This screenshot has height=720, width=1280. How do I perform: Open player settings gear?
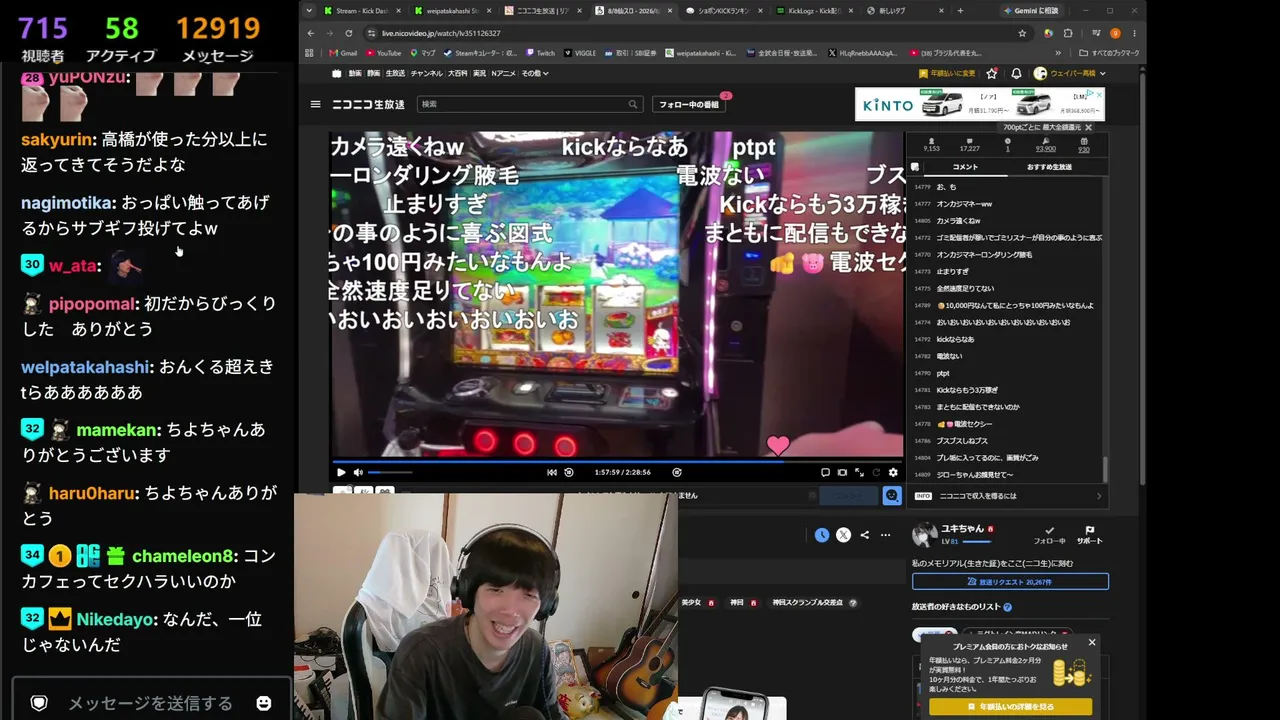click(893, 472)
